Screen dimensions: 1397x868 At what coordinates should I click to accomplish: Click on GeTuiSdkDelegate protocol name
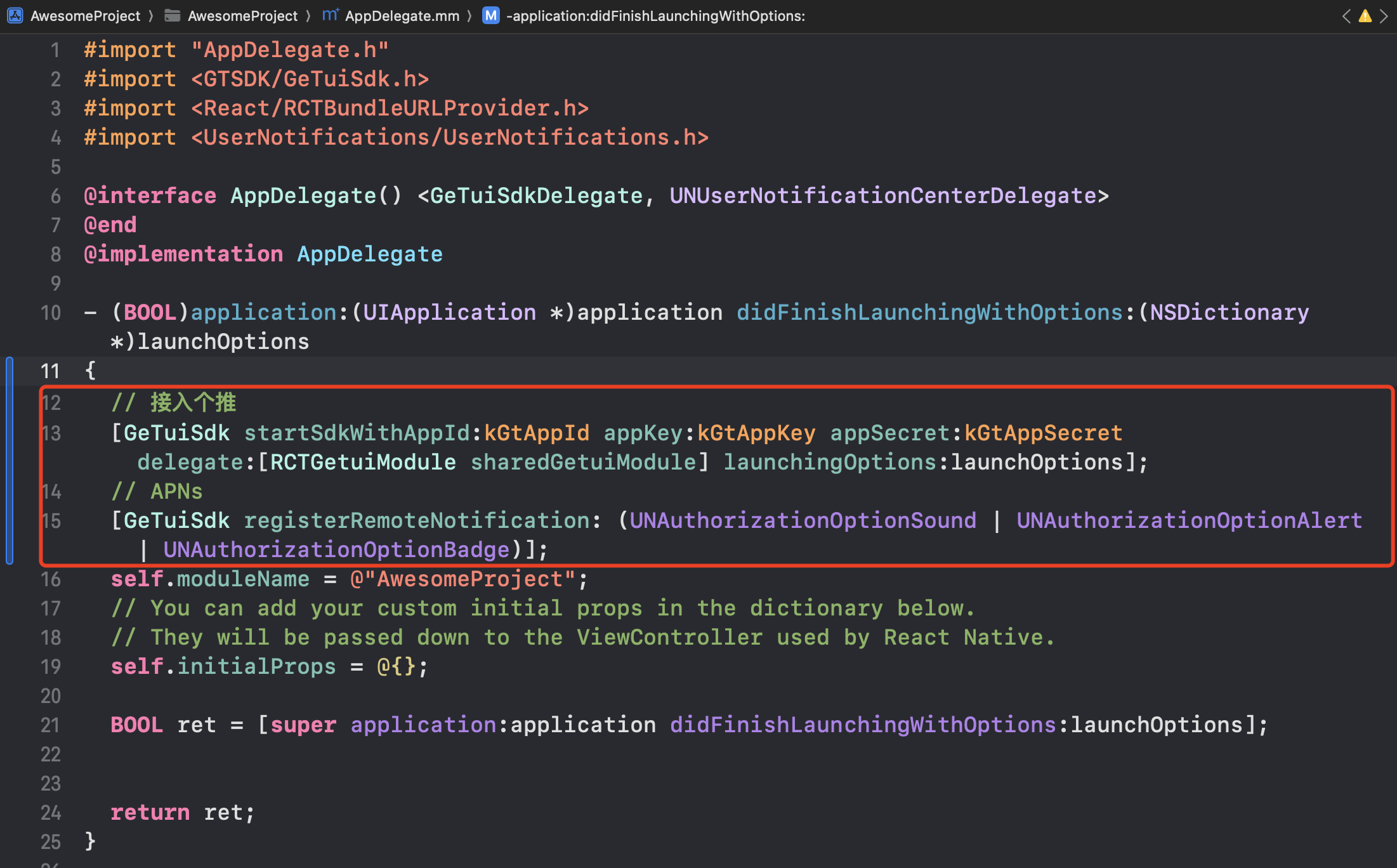(536, 195)
